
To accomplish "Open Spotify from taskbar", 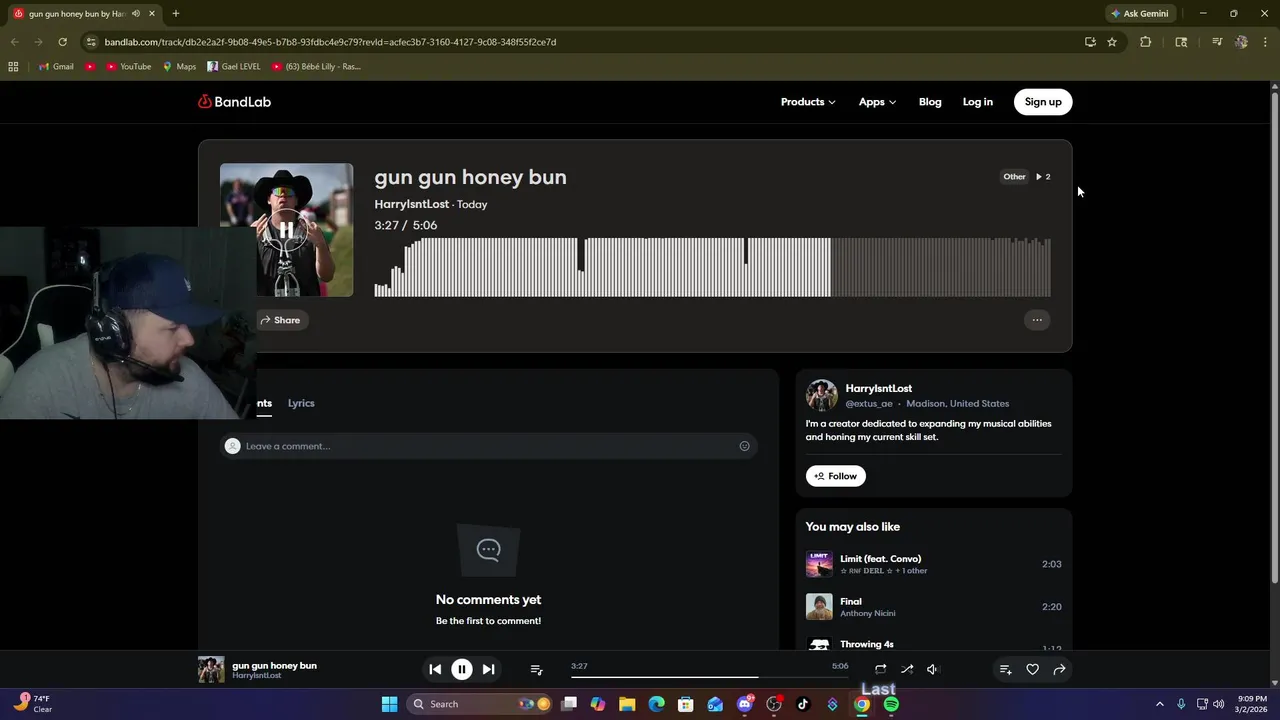I will click(891, 704).
